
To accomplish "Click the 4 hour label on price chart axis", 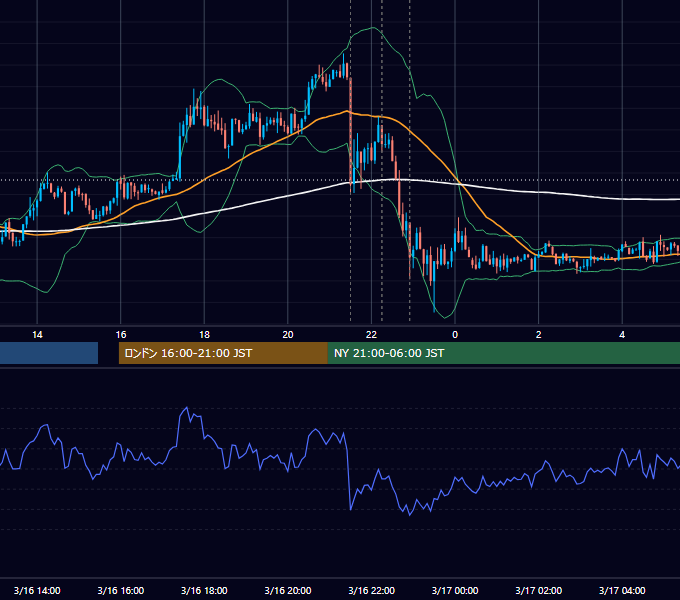I will click(x=622, y=335).
